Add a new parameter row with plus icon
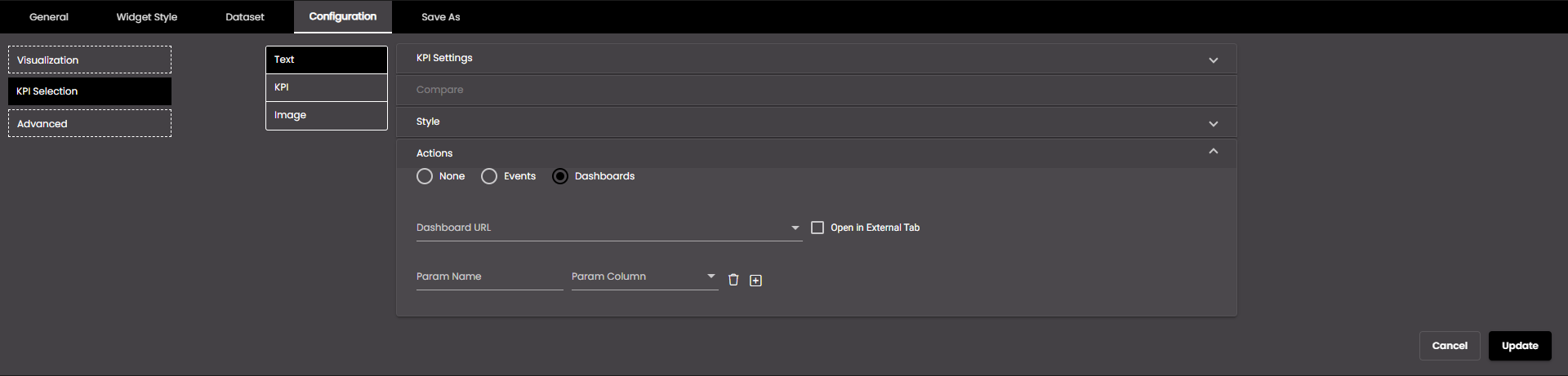The image size is (1568, 376). pos(756,281)
